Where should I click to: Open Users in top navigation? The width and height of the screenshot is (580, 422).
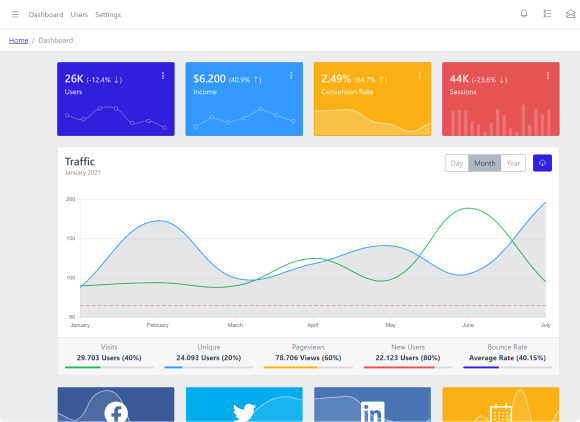coord(79,14)
